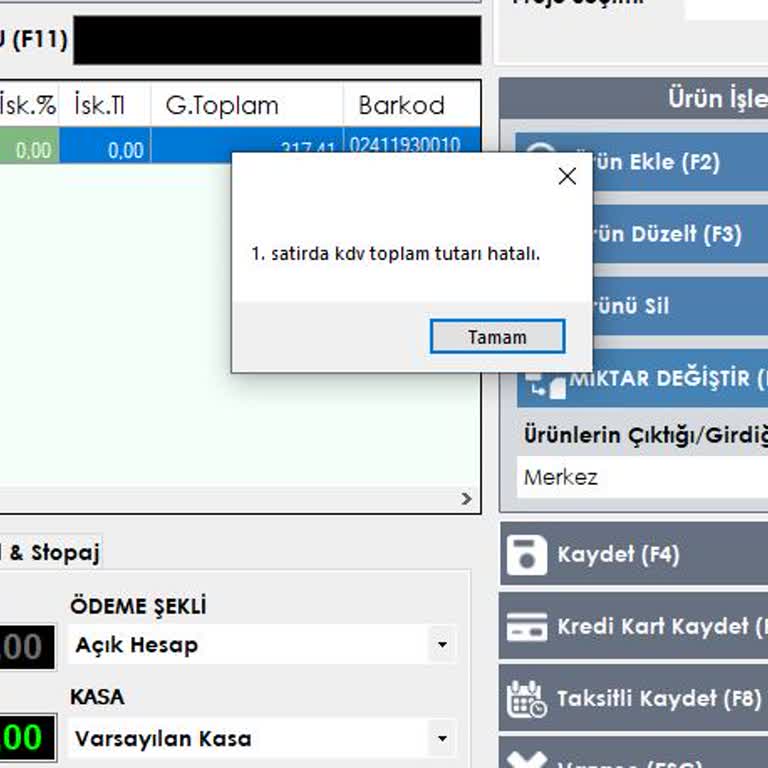Click the green 0,00 İsk.% cell
The width and height of the screenshot is (768, 768).
29,145
